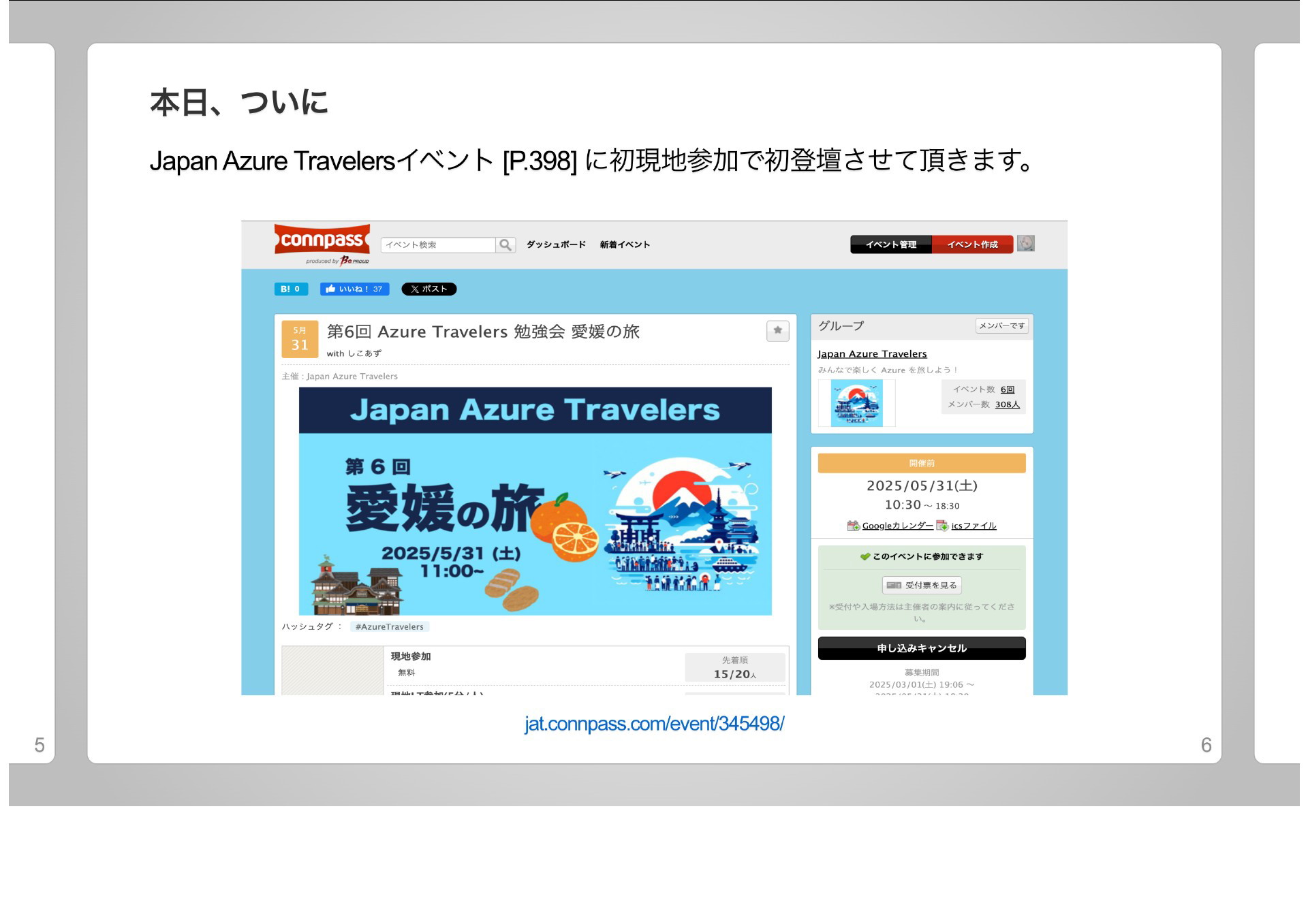Viewport: 1308px width, 924px height.
Task: Click the Google calendar icon
Action: click(x=853, y=526)
